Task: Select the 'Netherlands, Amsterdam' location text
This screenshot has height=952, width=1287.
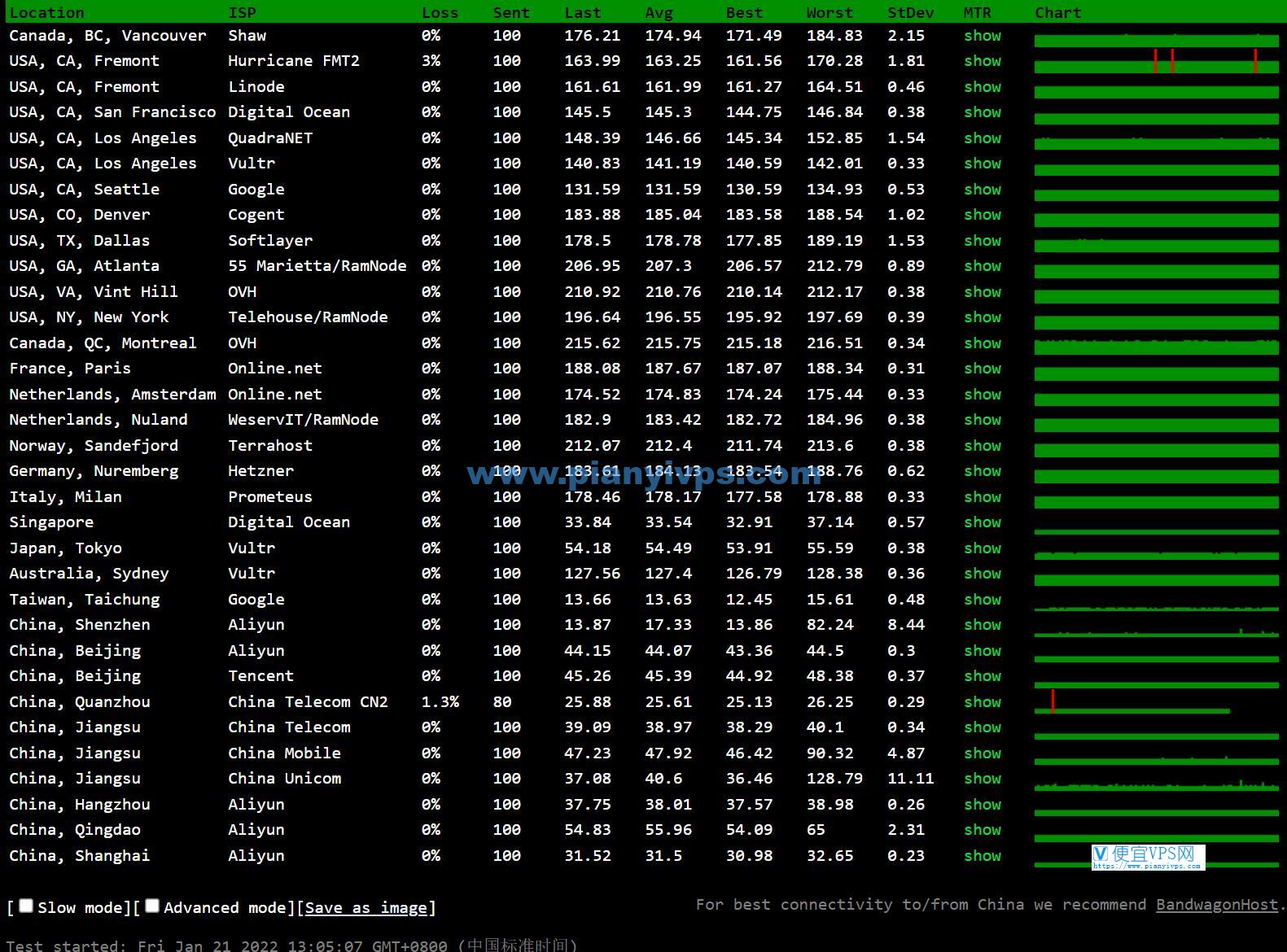Action: (112, 394)
